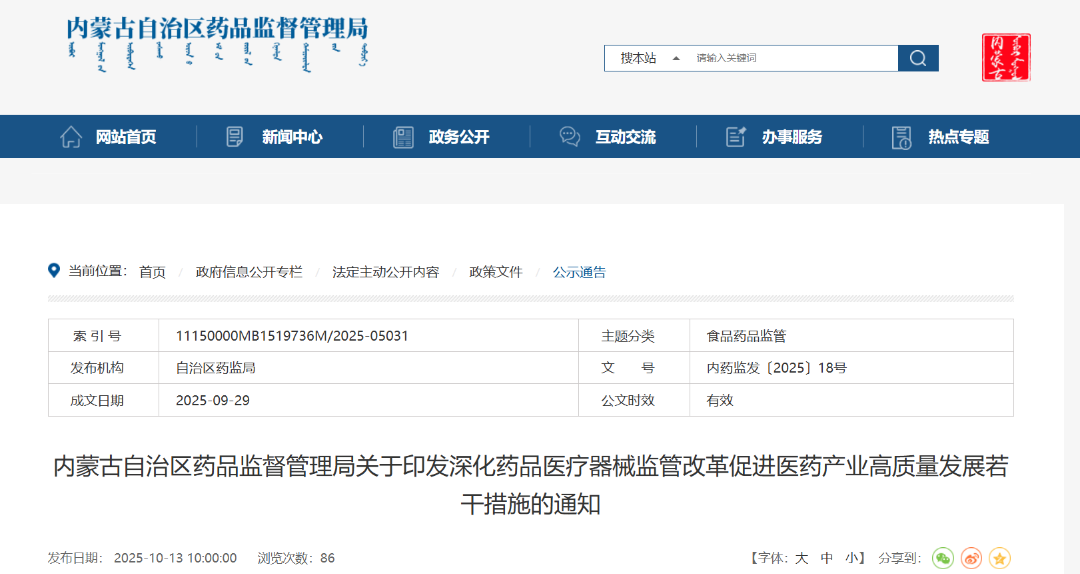Click the magnifier search button
Image resolution: width=1080 pixels, height=574 pixels.
[x=917, y=59]
